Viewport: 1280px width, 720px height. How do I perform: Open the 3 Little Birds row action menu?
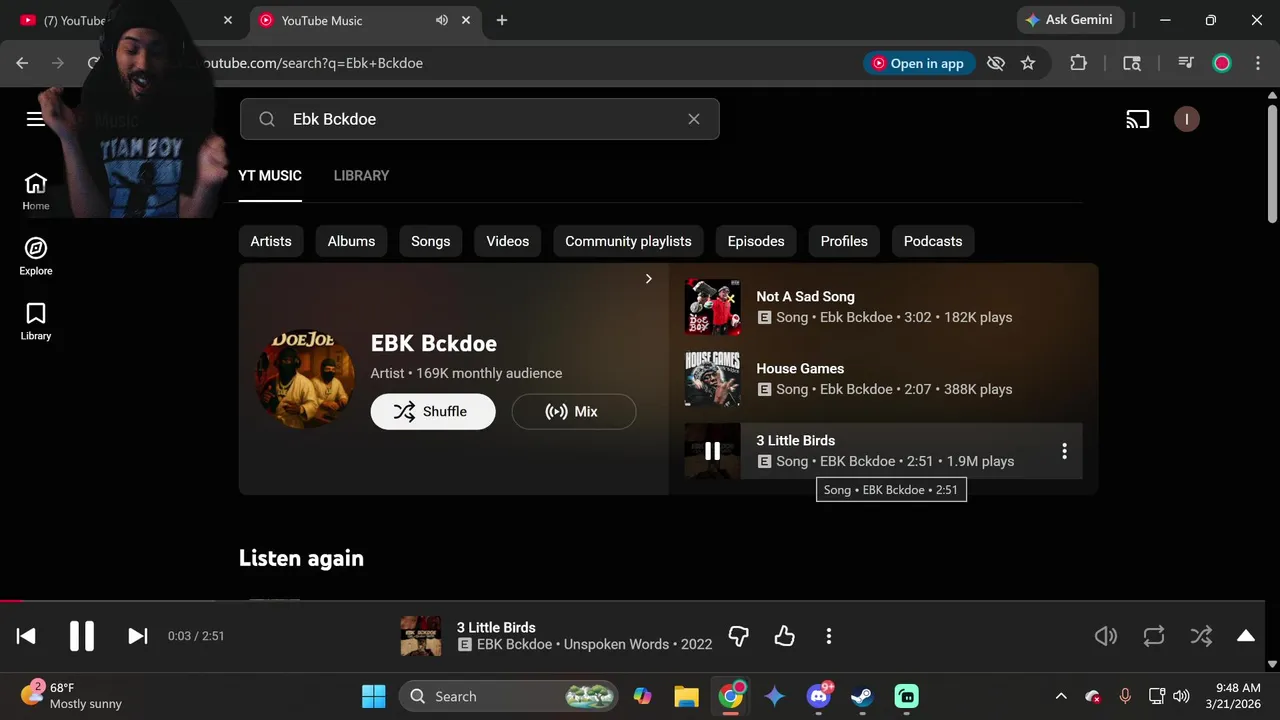1064,451
